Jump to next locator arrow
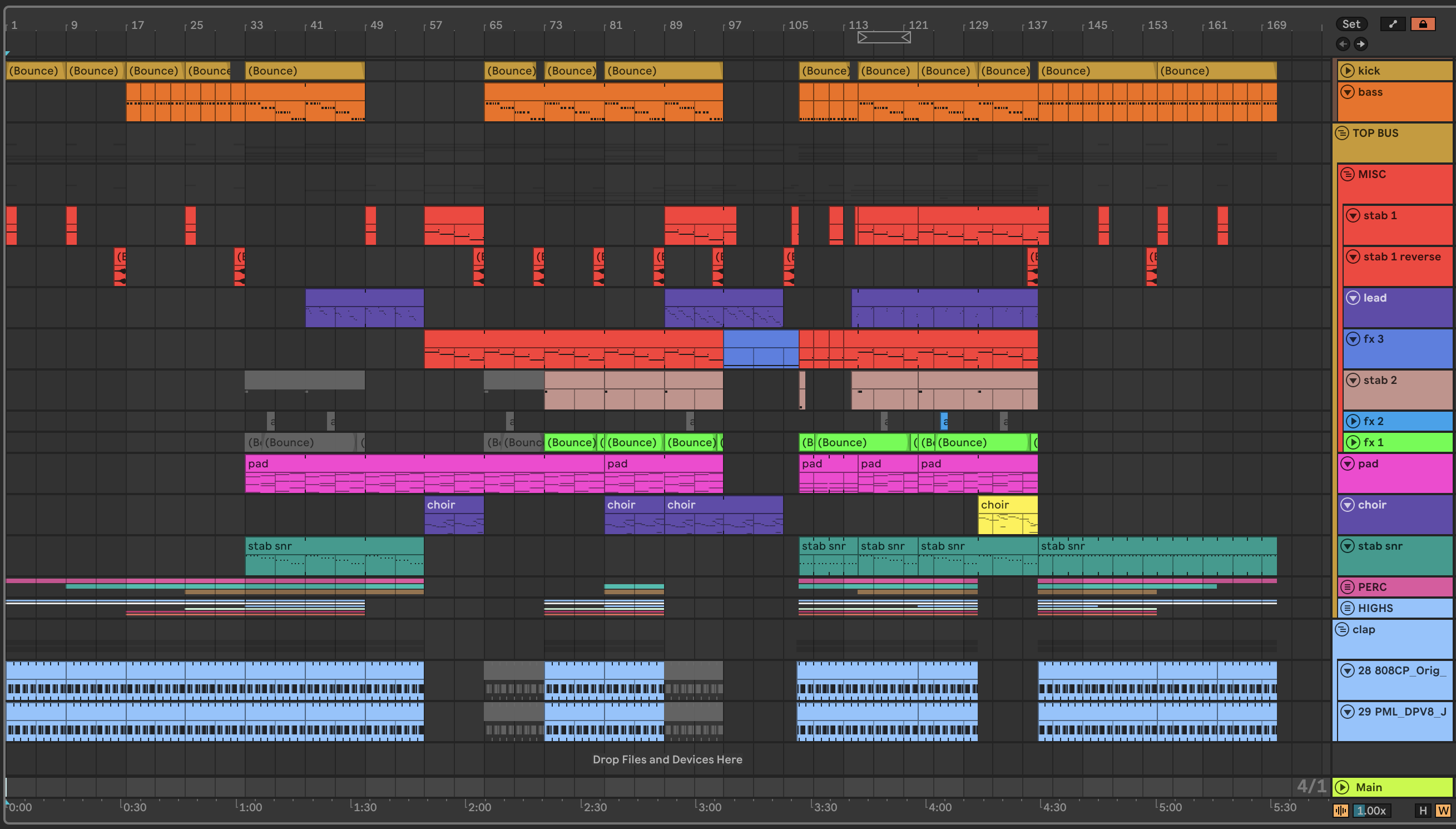The image size is (1456, 829). 1360,44
